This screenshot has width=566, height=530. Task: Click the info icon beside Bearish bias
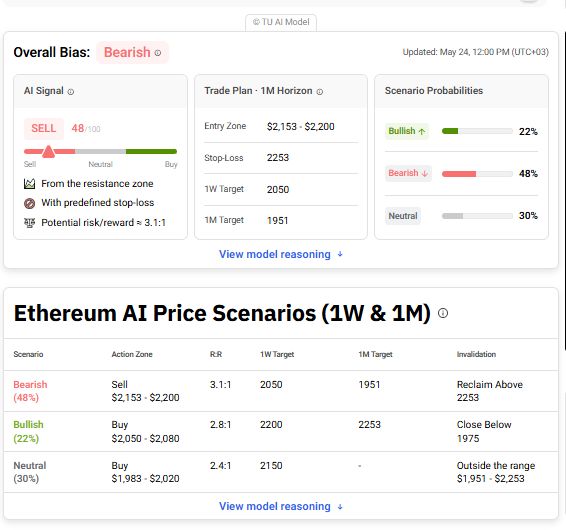coord(158,53)
